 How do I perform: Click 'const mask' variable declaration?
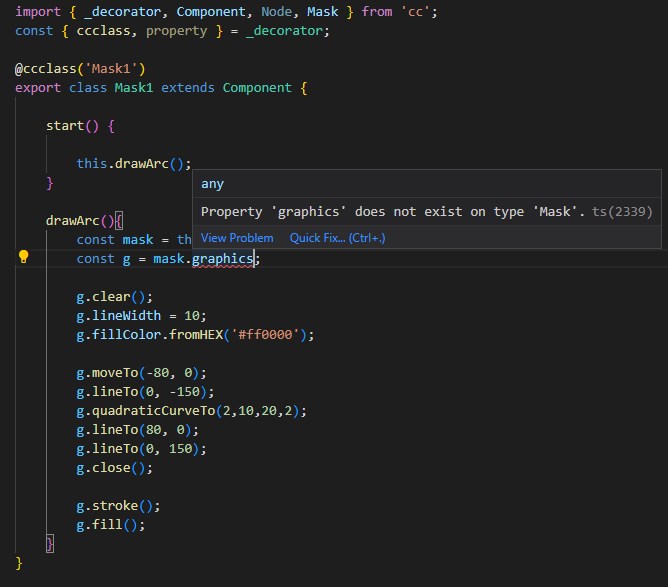point(115,240)
